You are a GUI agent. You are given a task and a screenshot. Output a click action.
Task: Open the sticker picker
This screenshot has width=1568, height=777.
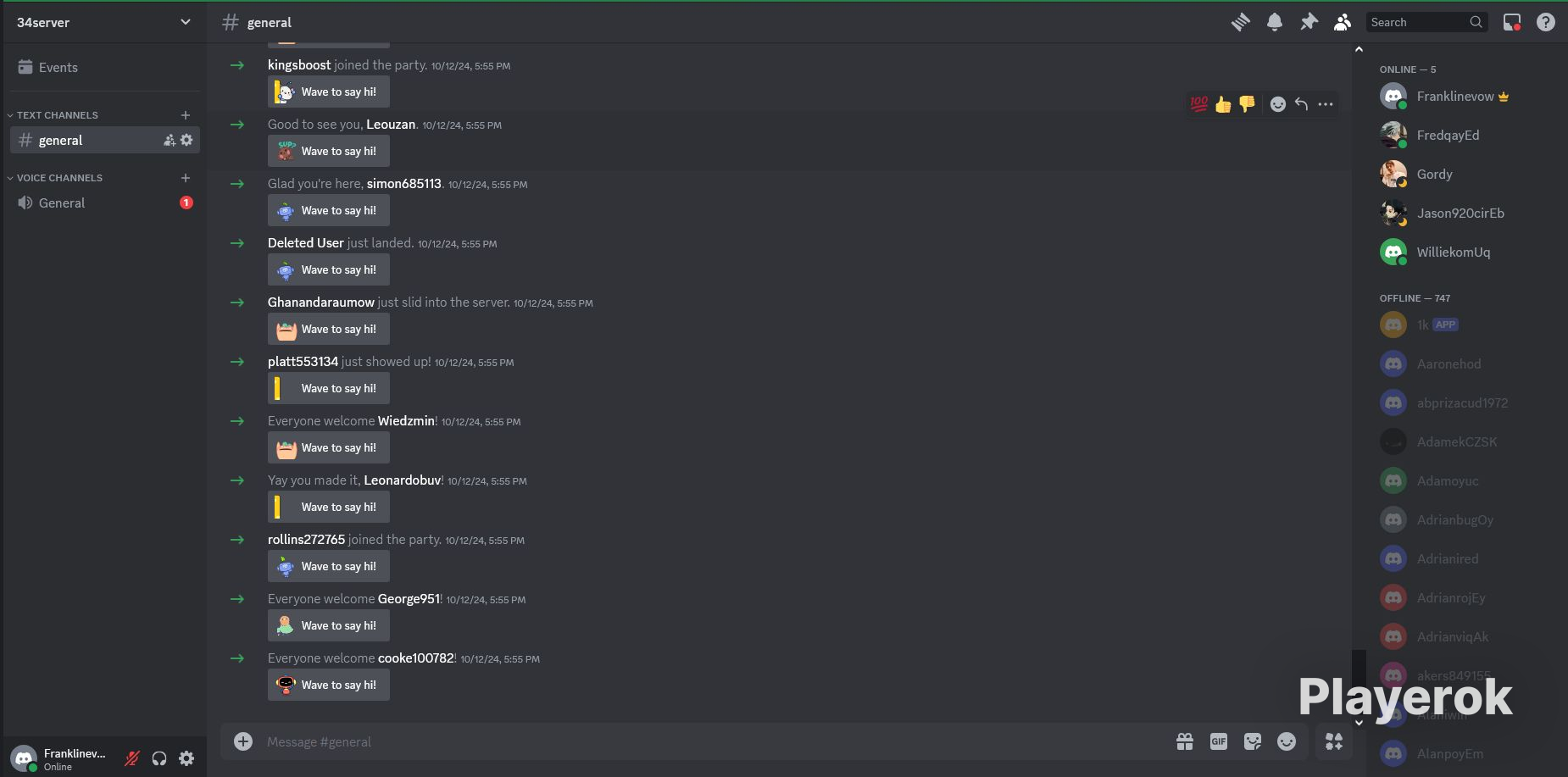pos(1252,741)
